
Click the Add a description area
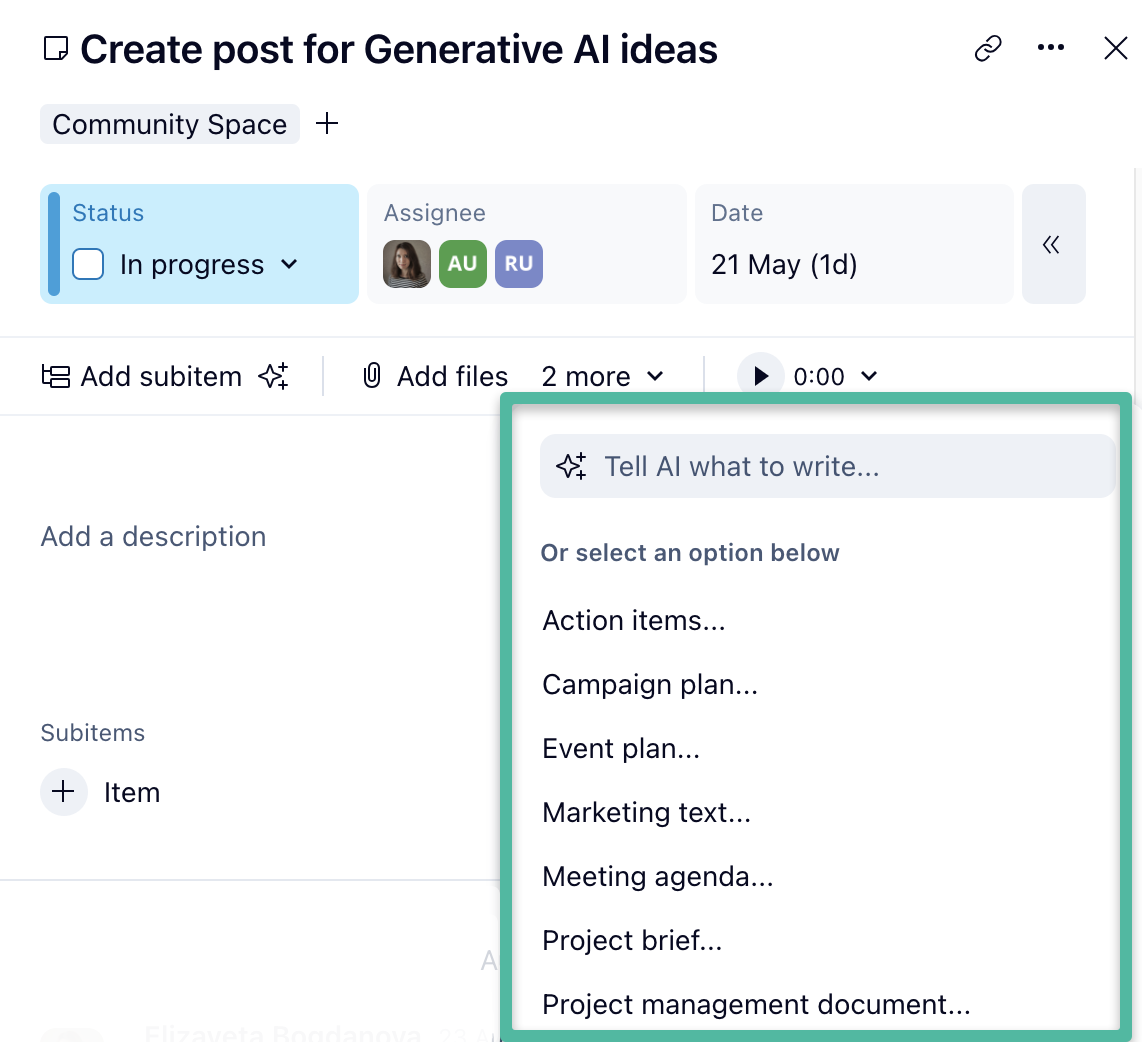154,536
